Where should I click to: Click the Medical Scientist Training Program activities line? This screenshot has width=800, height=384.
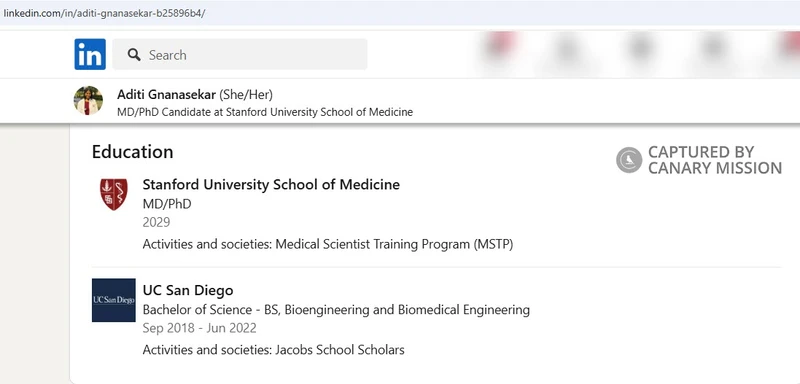[x=328, y=244]
